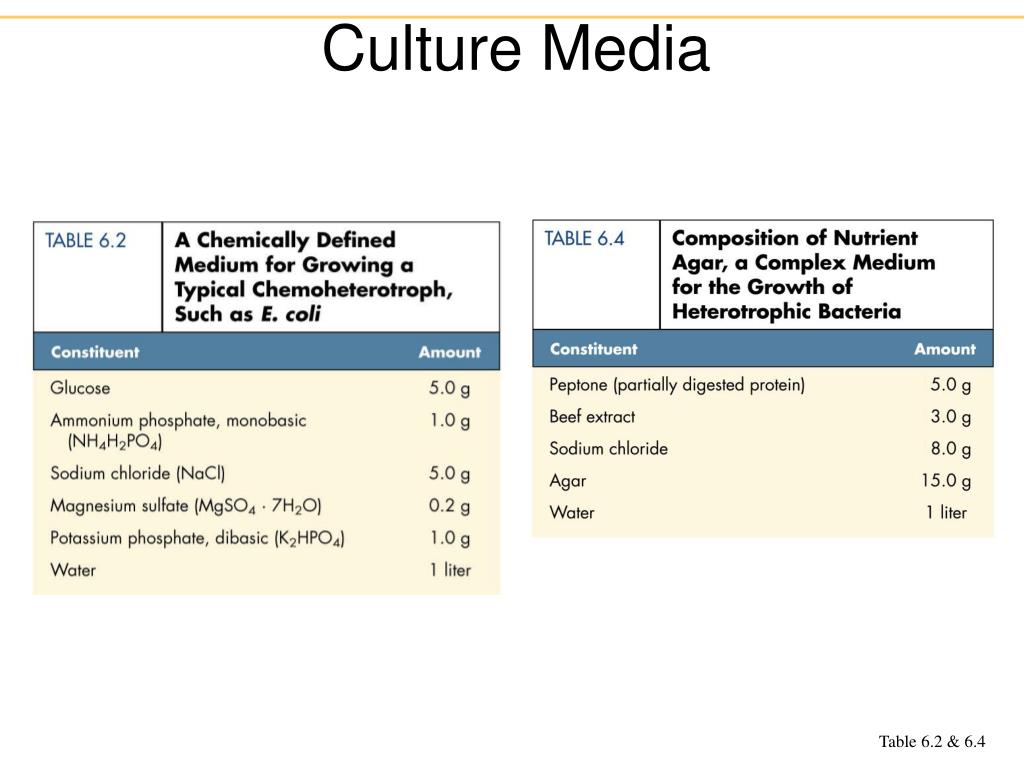Select 1 liter amount in Table 6.4
This screenshot has width=1024, height=768.
[x=946, y=513]
